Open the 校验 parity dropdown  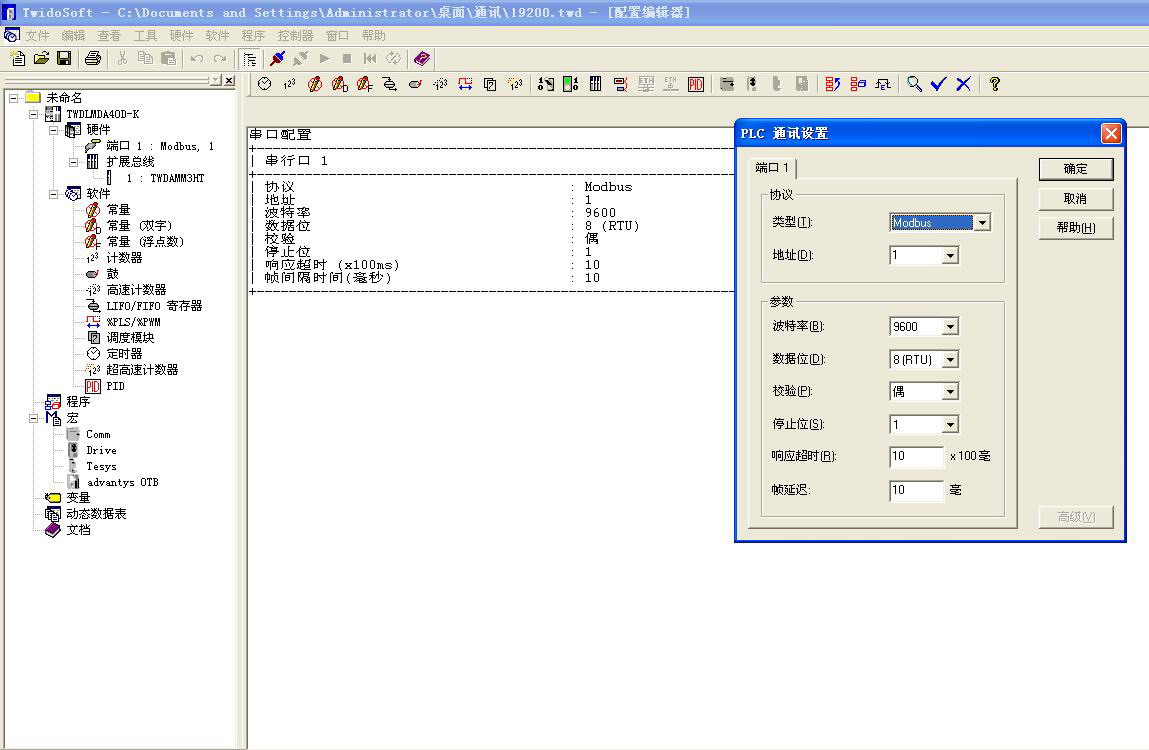(950, 392)
